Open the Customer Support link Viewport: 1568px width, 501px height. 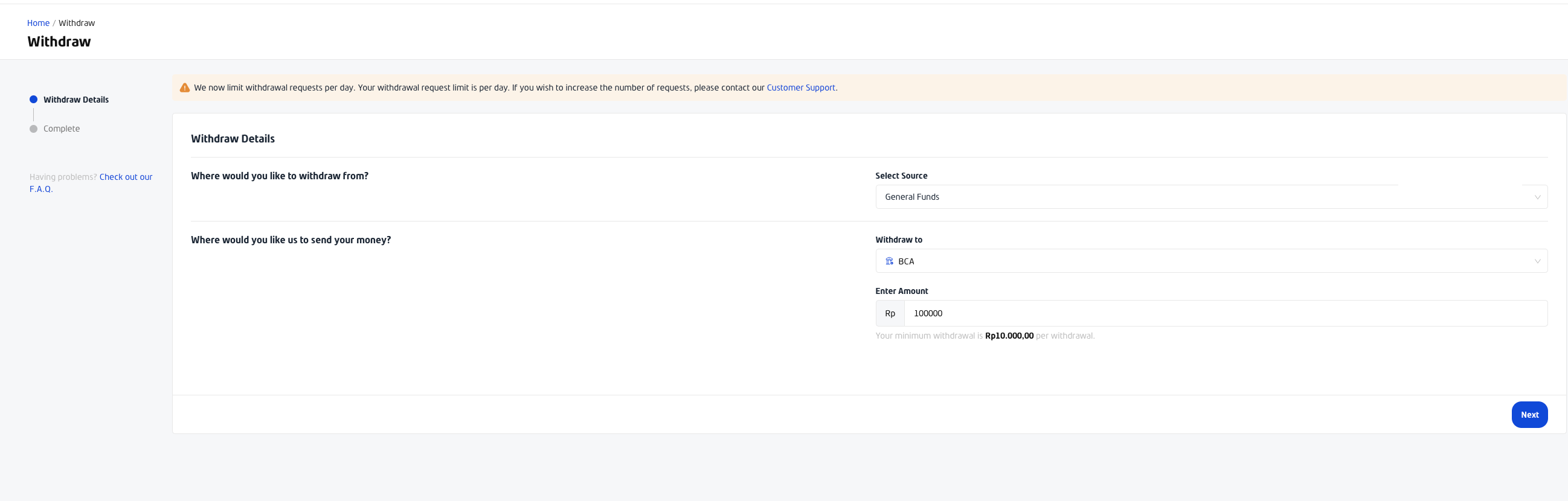[800, 88]
